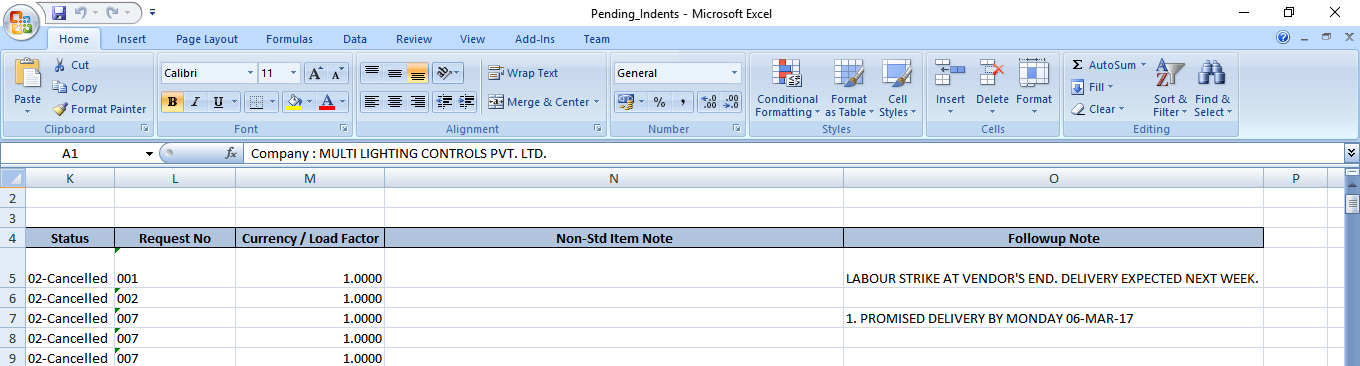Screen dimensions: 1360x366
Task: Apply the yellow Fill Color swatch
Action: [293, 102]
